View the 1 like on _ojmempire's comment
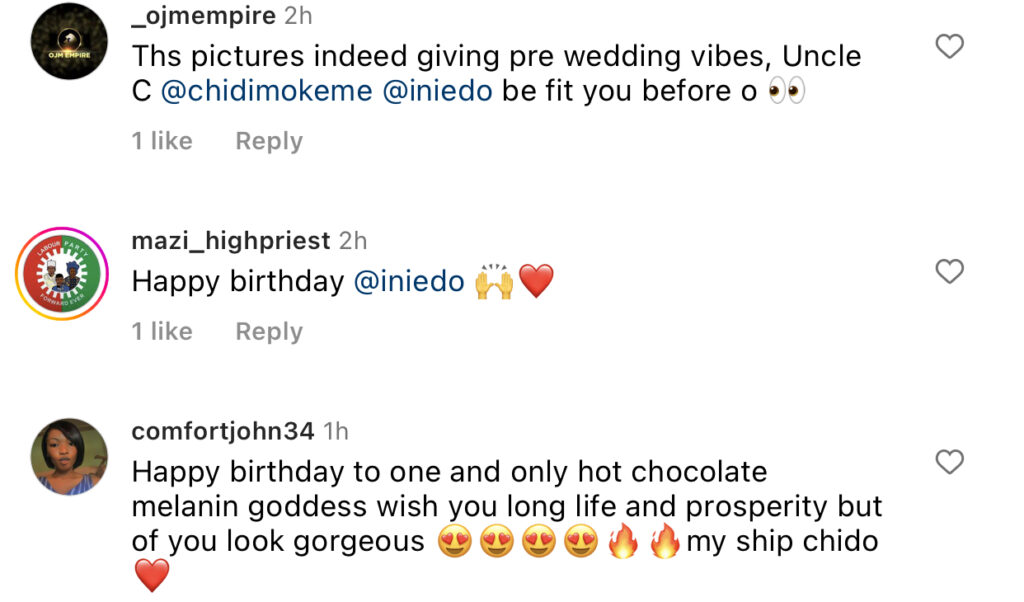The height and width of the screenshot is (602, 1024). pos(161,142)
